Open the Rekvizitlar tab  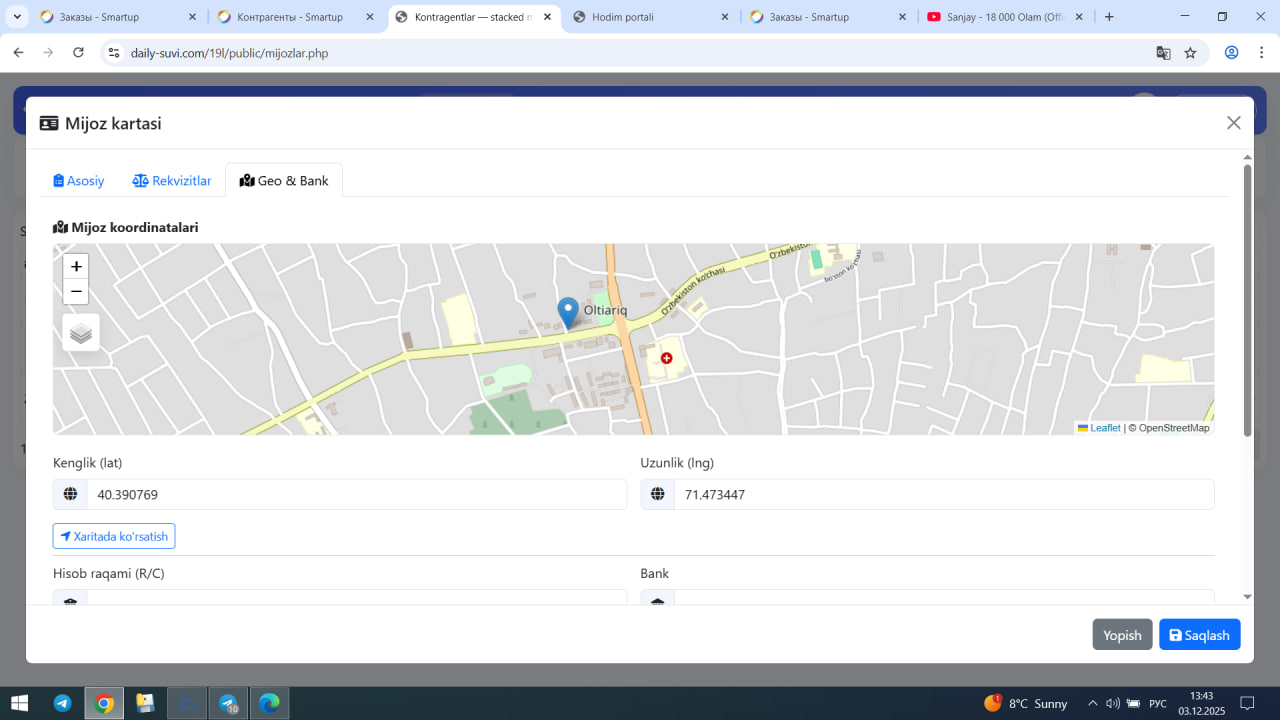172,181
